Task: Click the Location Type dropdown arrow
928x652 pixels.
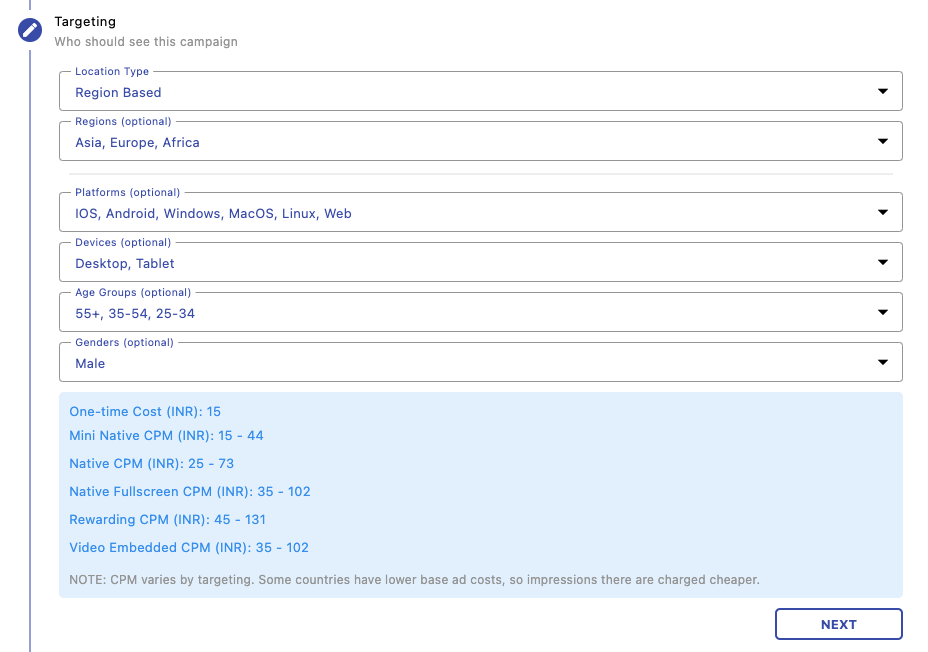Action: pyautogui.click(x=882, y=91)
